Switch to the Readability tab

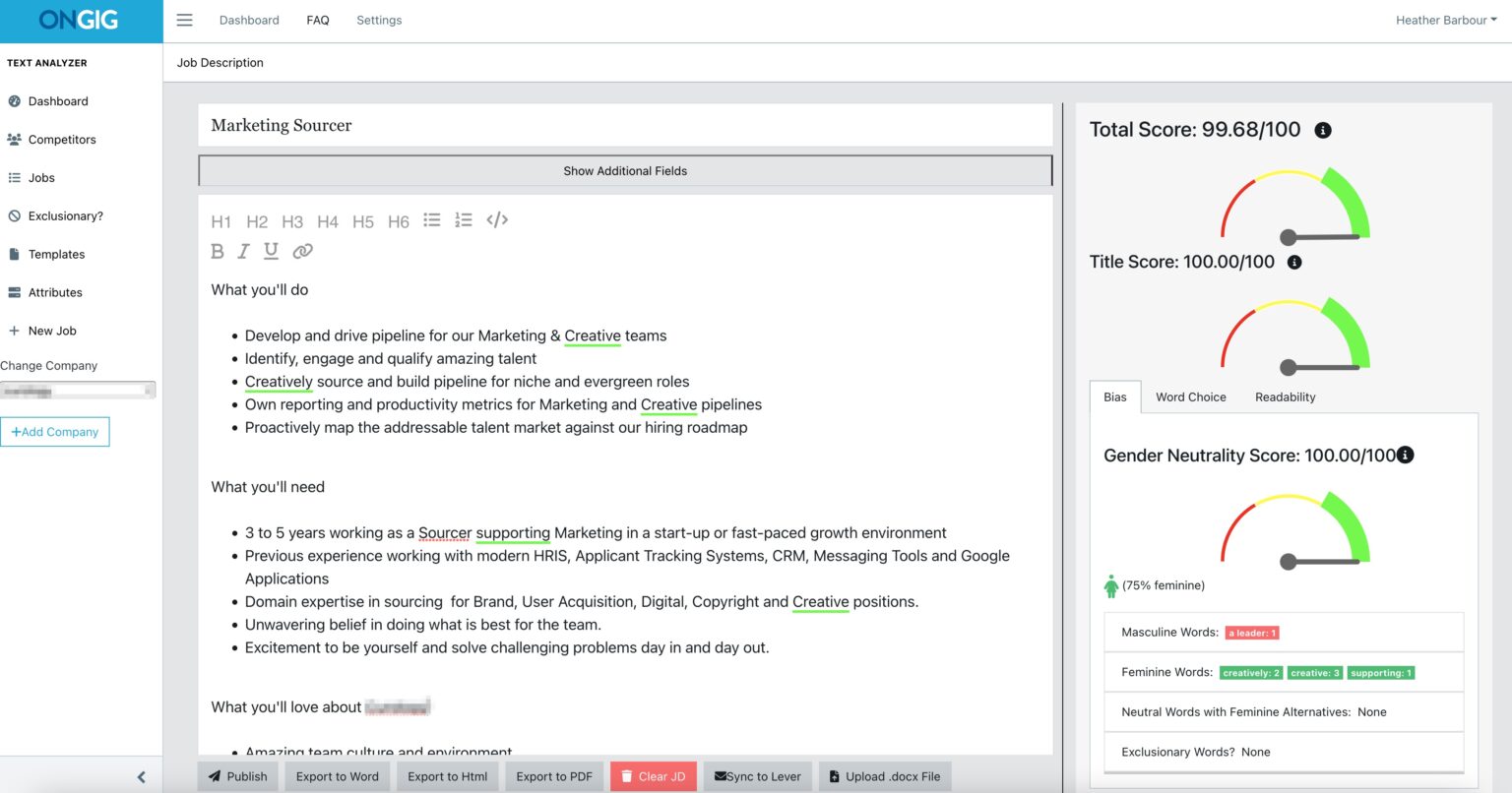[1285, 396]
